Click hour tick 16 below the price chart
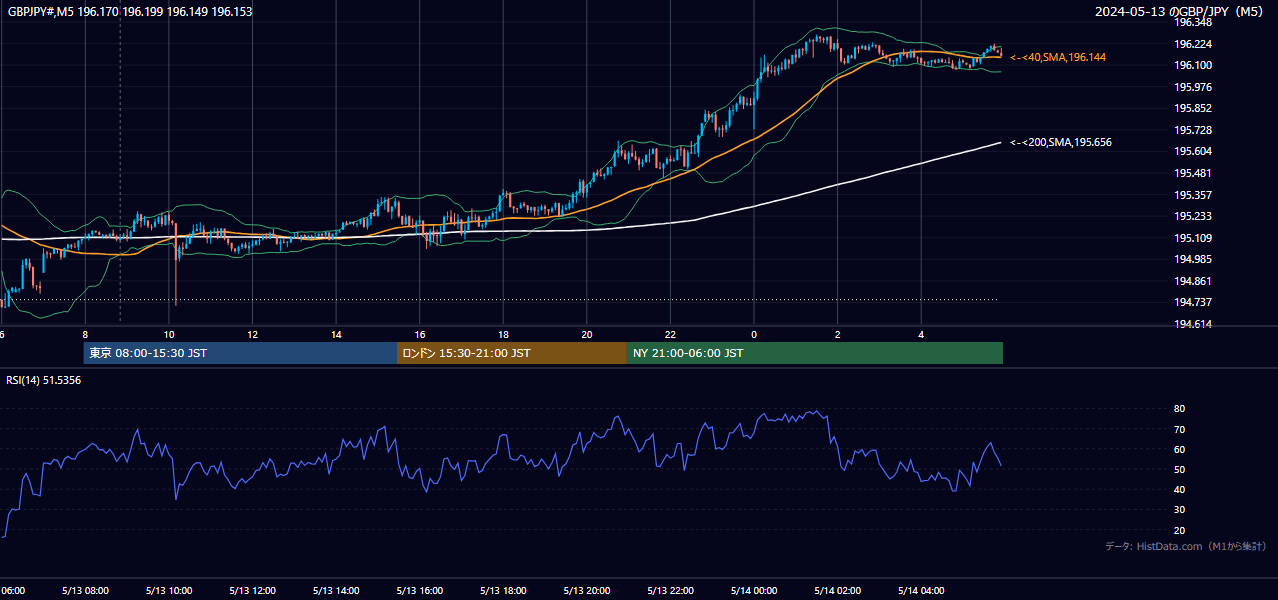The image size is (1278, 600). point(420,334)
